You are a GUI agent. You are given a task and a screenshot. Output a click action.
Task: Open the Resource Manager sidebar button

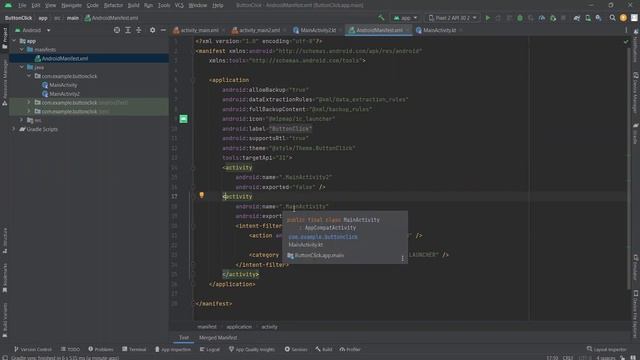point(5,82)
